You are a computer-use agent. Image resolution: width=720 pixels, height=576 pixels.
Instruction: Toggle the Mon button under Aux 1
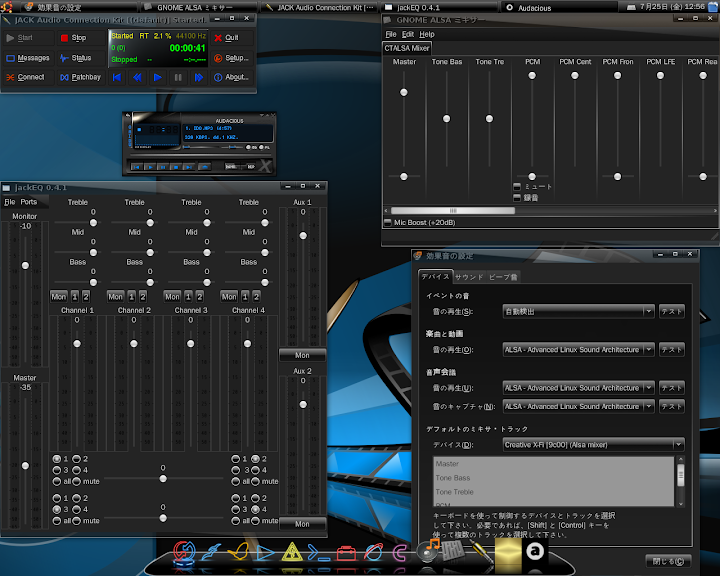302,355
